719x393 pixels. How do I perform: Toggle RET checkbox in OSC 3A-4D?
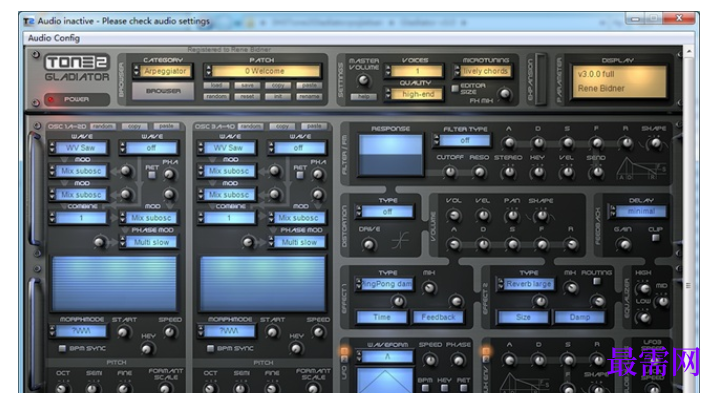coord(300,175)
